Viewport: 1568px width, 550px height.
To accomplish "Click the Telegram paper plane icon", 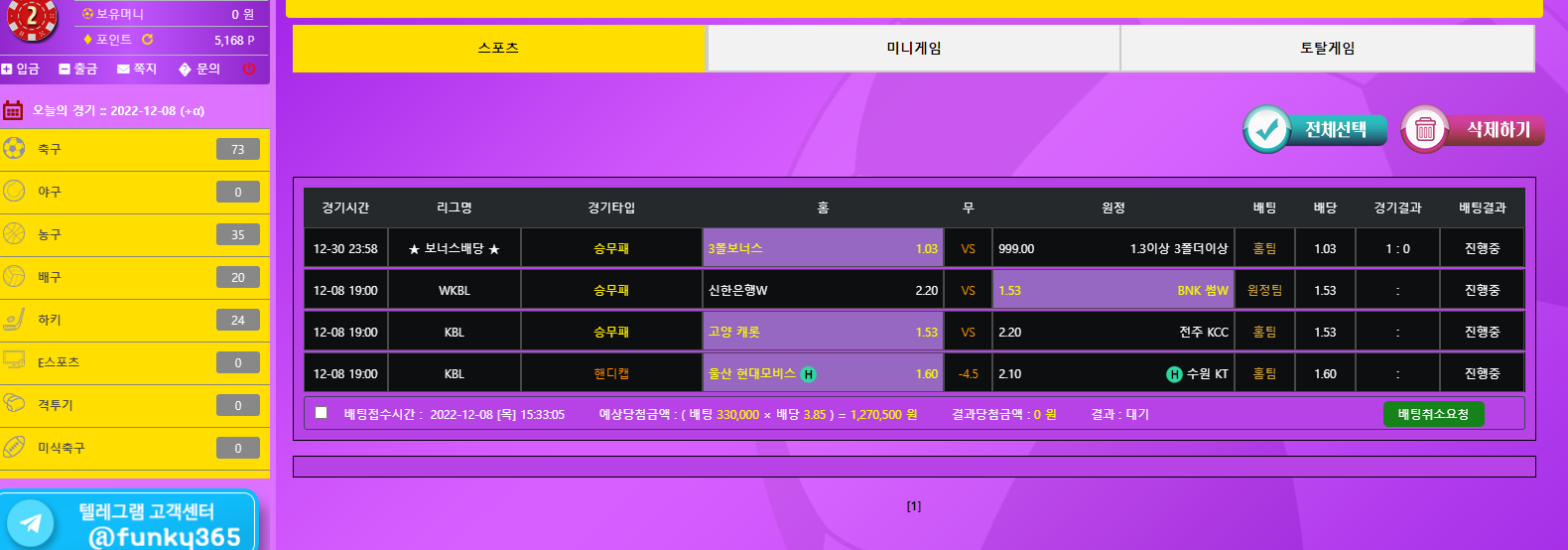I will point(31,522).
